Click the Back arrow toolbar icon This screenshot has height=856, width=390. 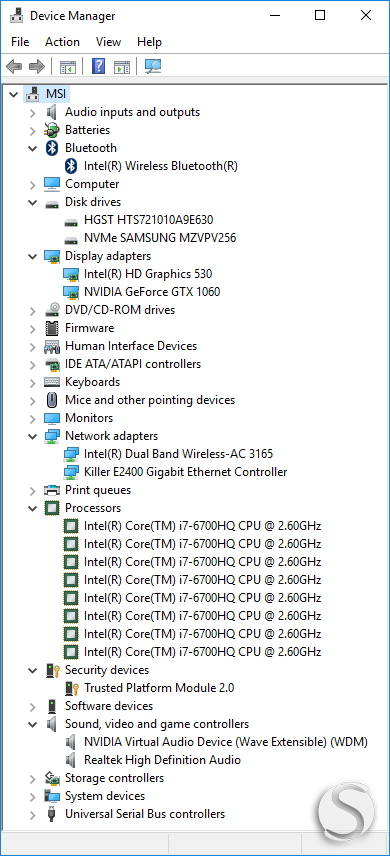(14, 67)
